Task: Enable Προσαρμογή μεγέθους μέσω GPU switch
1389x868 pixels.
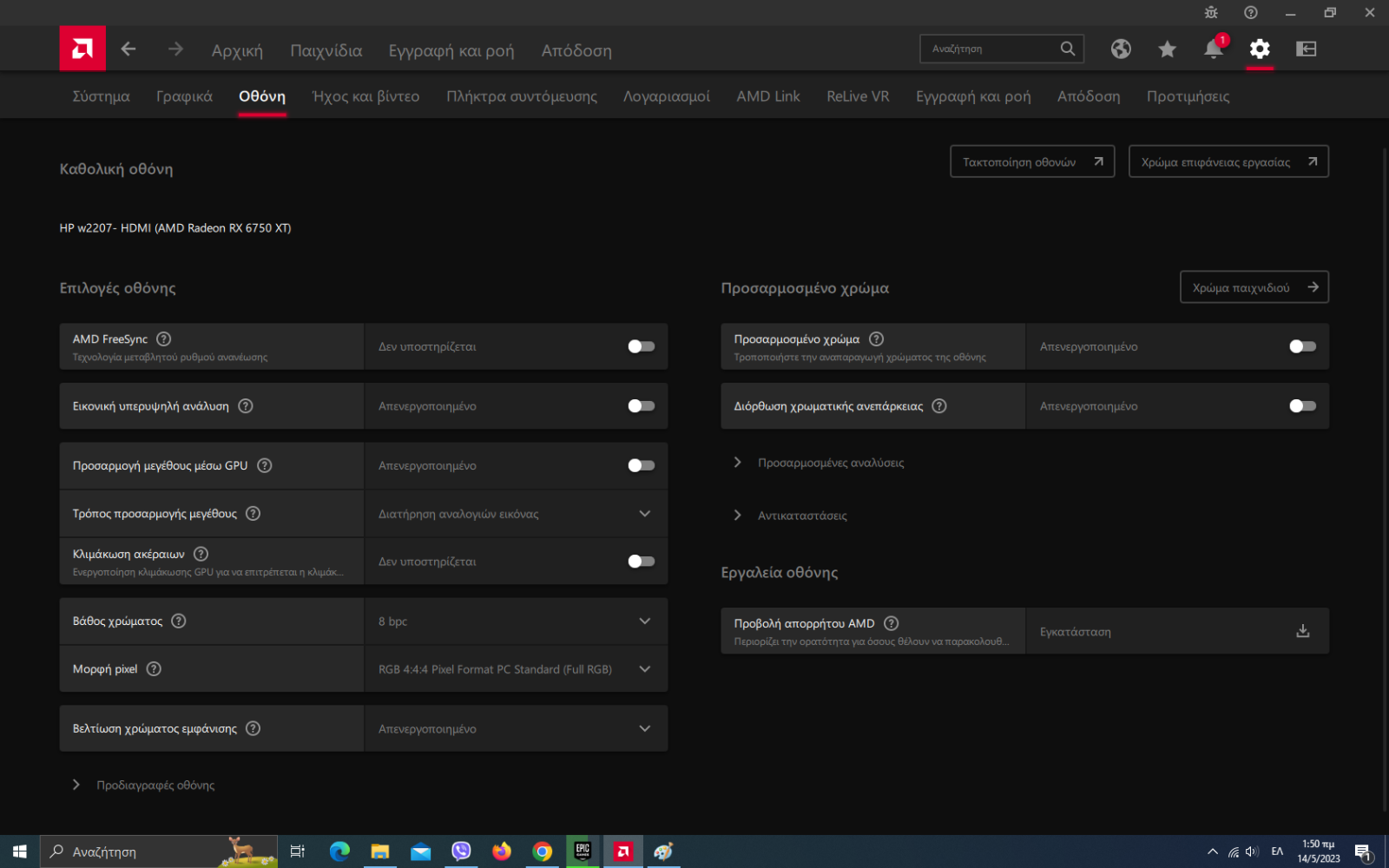Action: click(x=642, y=465)
